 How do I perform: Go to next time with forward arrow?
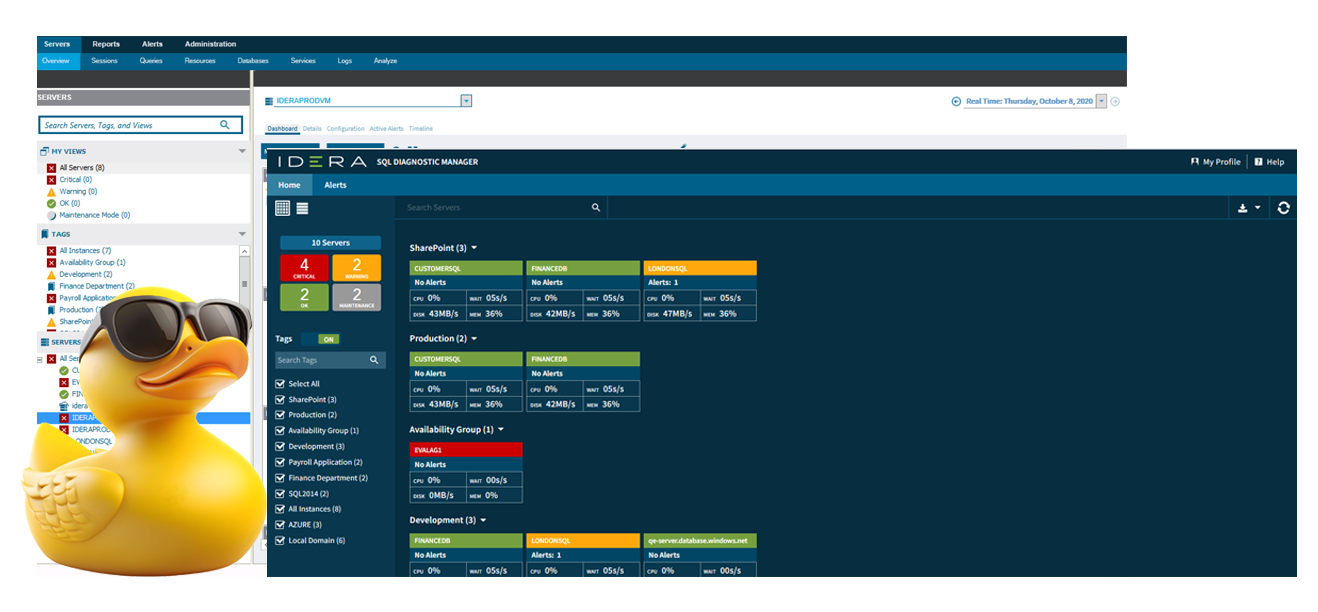pyautogui.click(x=1116, y=101)
